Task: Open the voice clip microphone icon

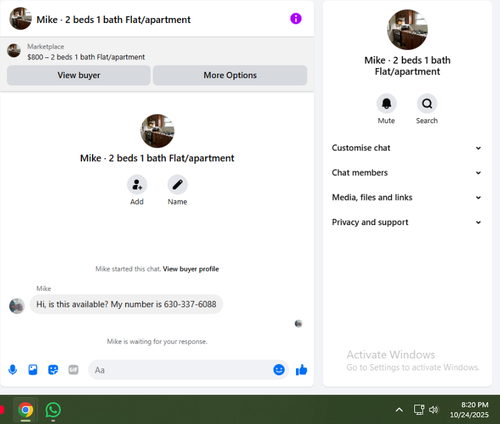Action: (13, 370)
